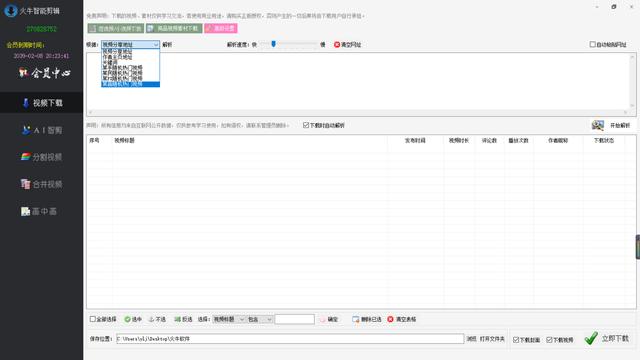Click the pink toolbar button
Screen dimensions: 640x360
(x=221, y=28)
